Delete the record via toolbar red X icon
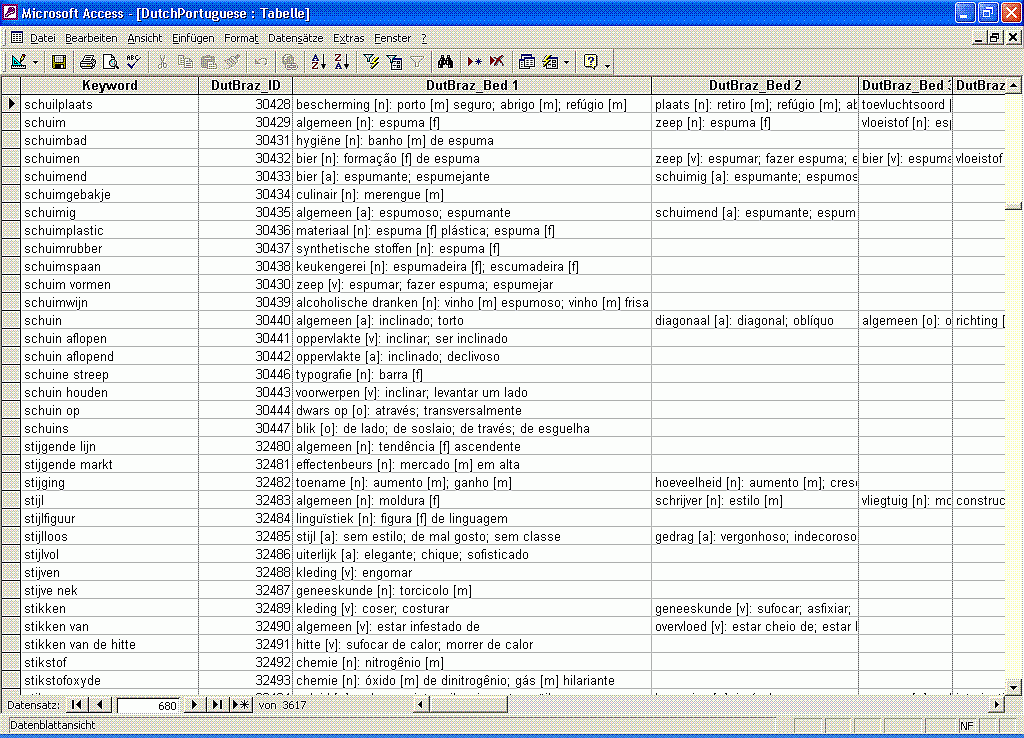Viewport: 1024px width, 738px height. [x=497, y=62]
